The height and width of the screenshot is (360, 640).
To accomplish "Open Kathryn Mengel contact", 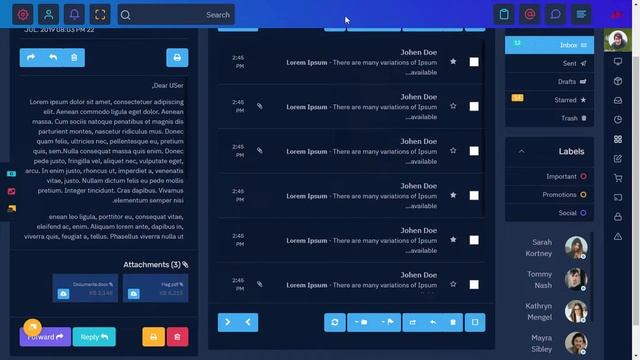I will tap(556, 311).
